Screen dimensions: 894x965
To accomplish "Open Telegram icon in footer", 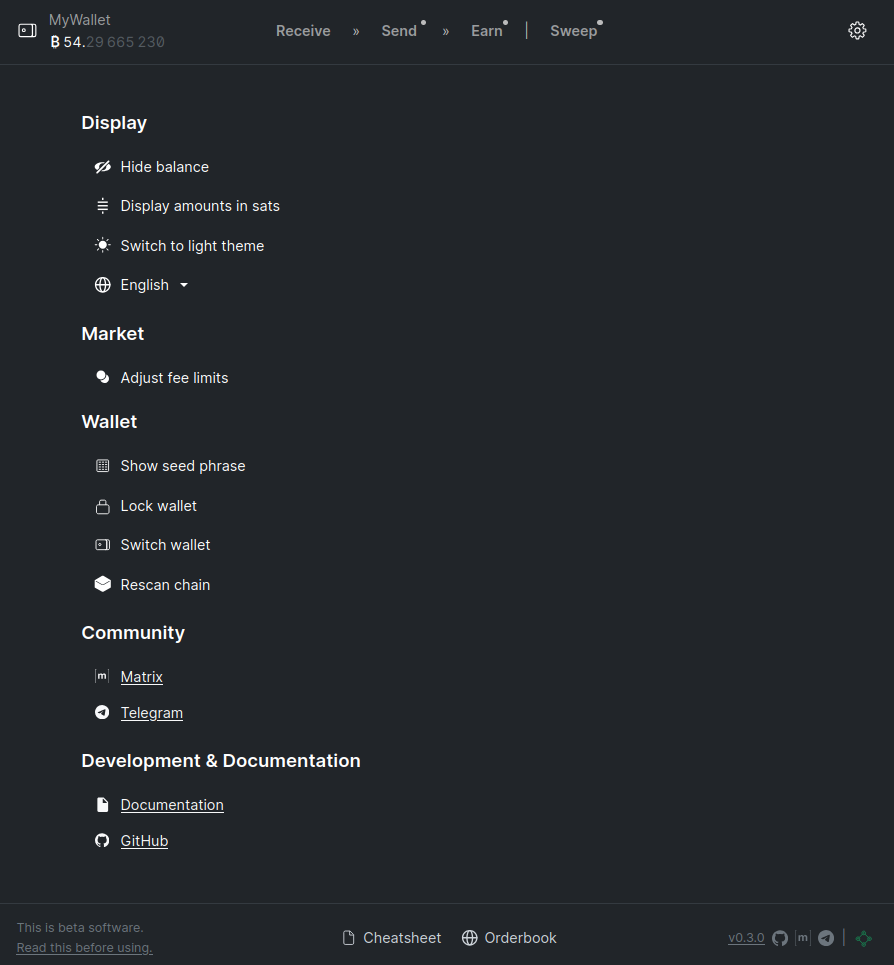I will pos(826,938).
